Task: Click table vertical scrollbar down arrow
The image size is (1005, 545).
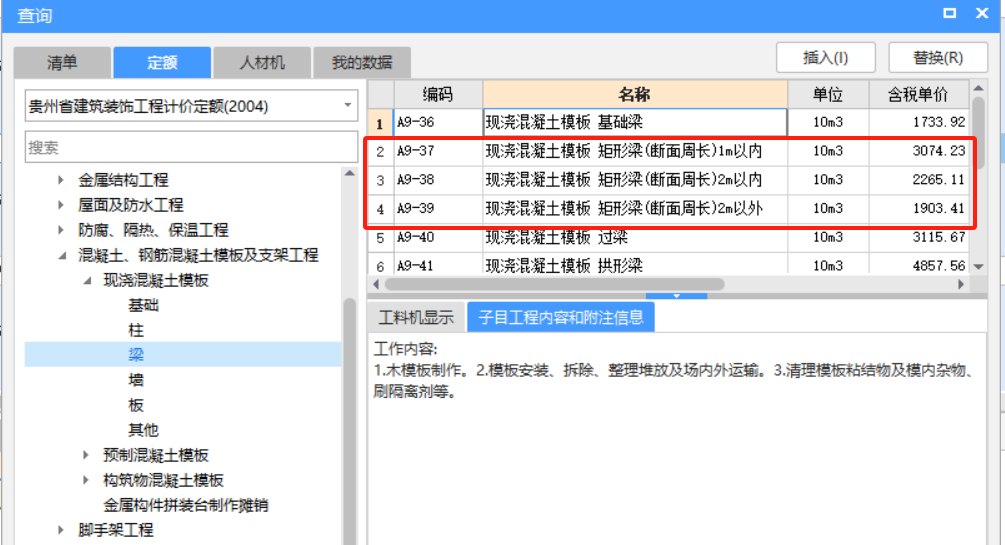Action: click(x=978, y=266)
